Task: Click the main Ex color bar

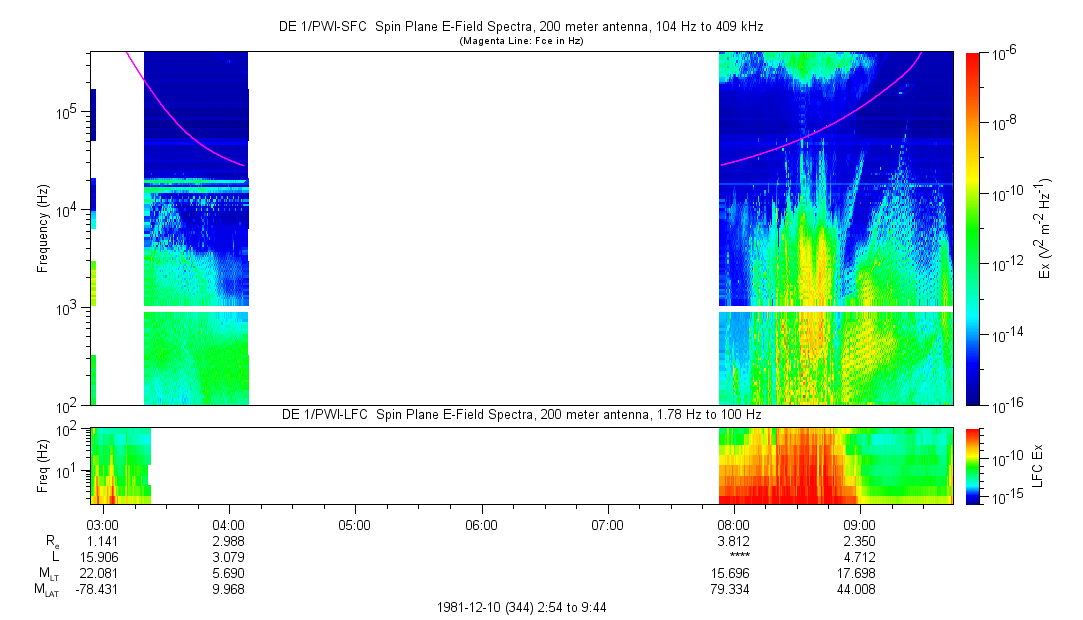Action: pyautogui.click(x=972, y=228)
